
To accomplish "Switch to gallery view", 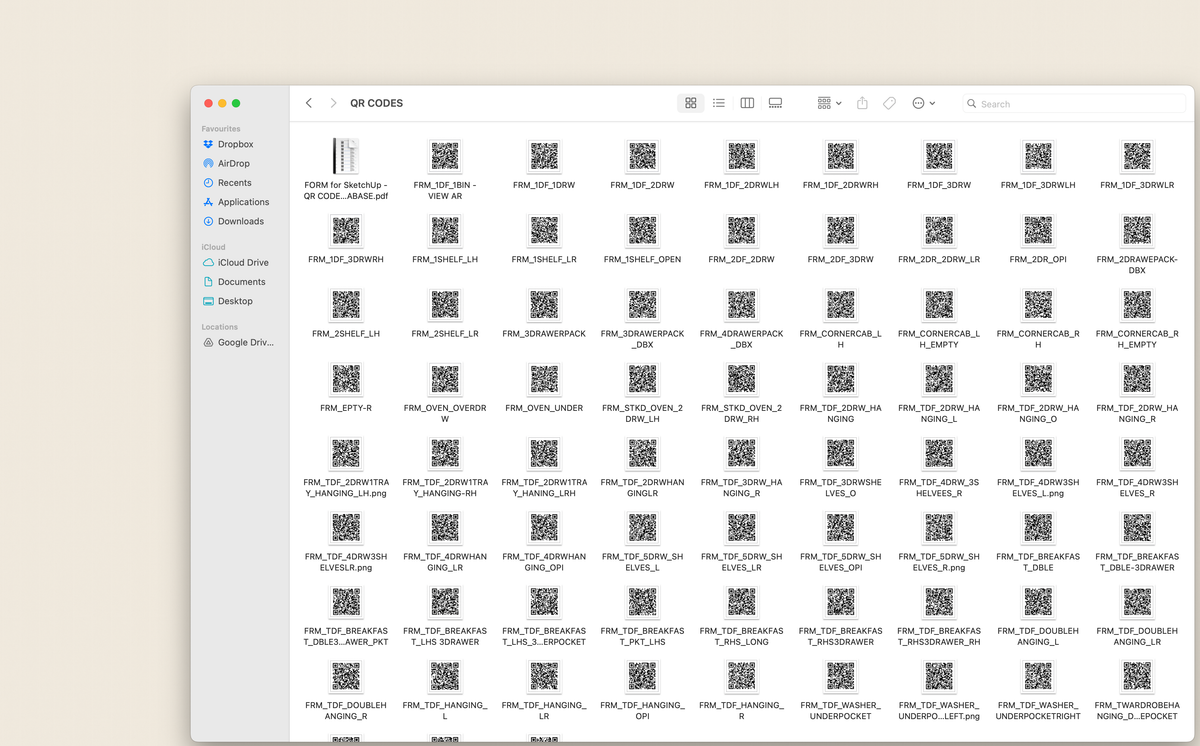I will point(775,103).
